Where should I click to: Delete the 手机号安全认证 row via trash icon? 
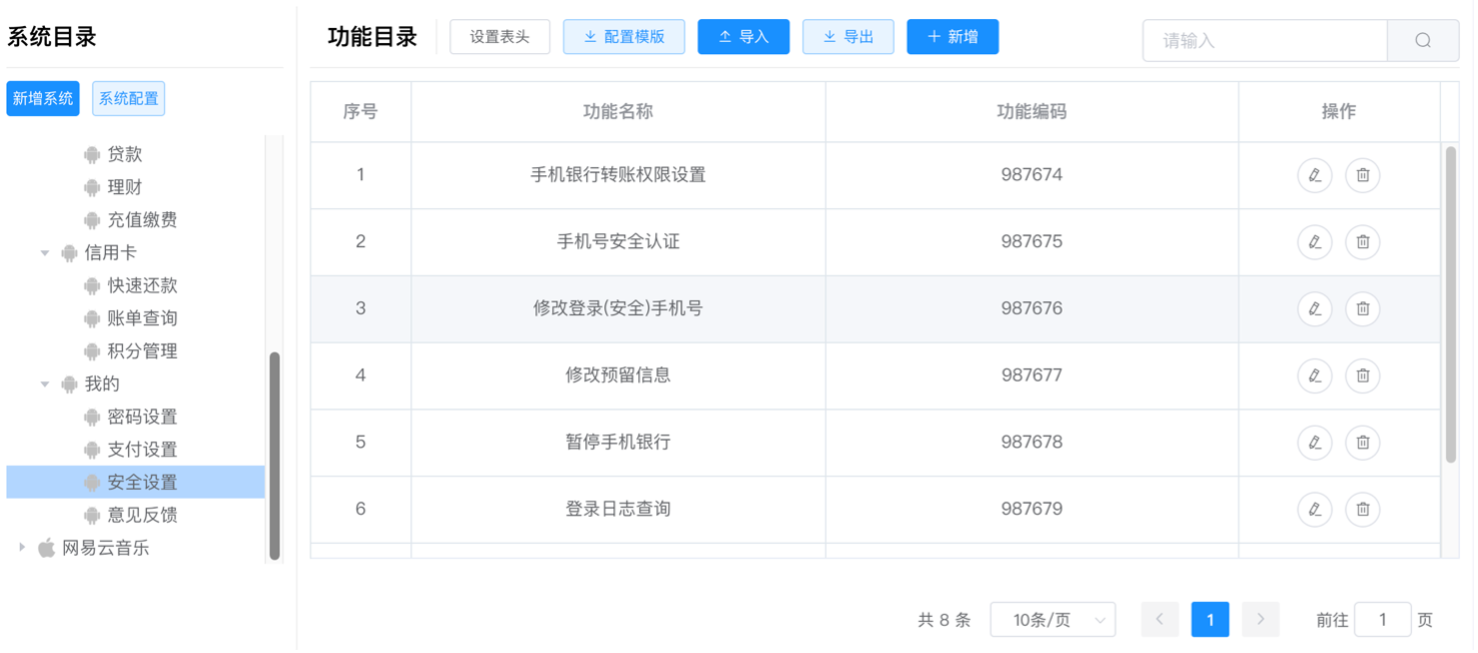click(x=1362, y=242)
